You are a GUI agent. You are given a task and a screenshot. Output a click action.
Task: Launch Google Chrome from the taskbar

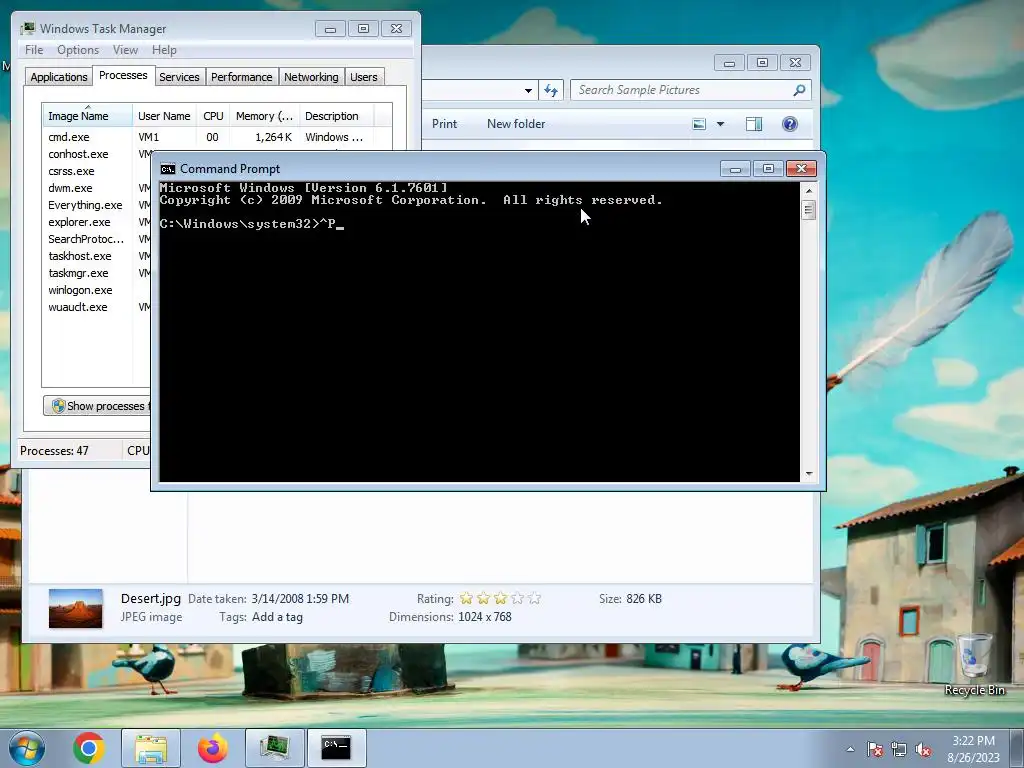click(x=89, y=748)
